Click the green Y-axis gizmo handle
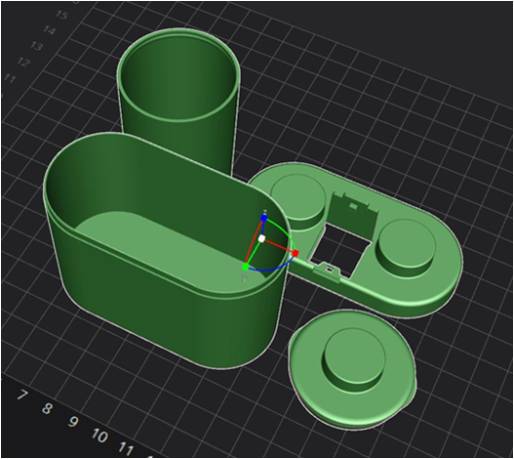 pyautogui.click(x=245, y=267)
